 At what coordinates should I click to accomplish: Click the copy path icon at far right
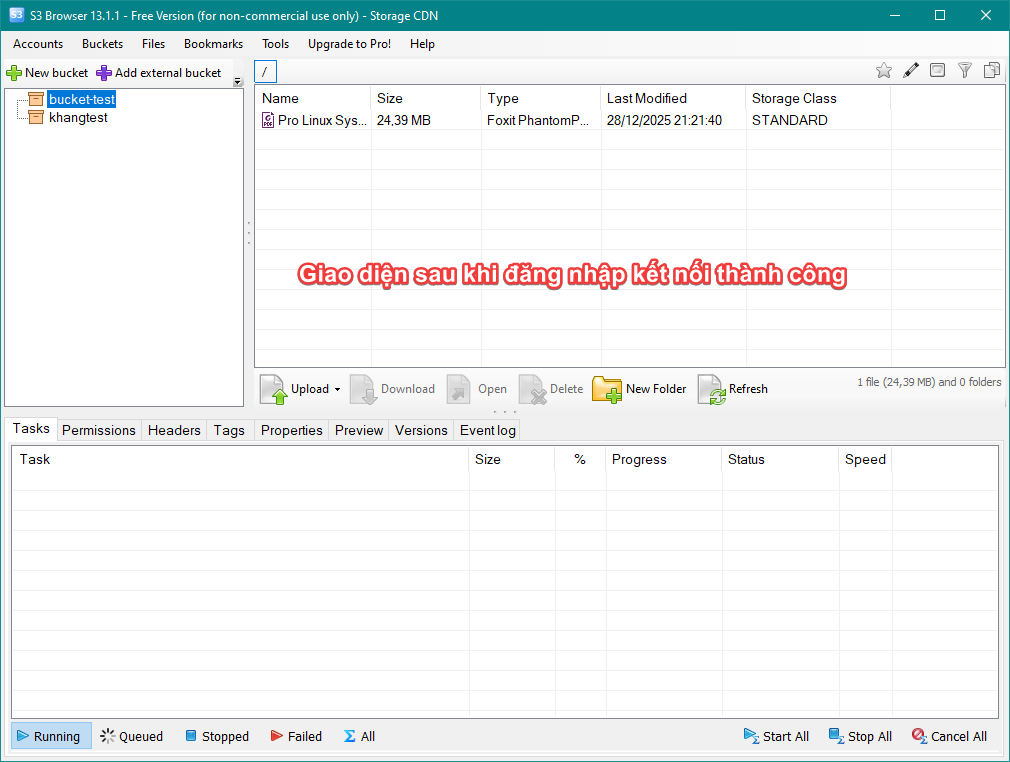992,70
